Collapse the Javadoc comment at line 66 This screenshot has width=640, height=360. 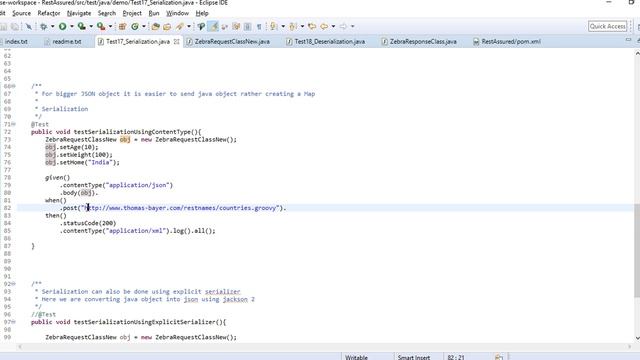14,86
